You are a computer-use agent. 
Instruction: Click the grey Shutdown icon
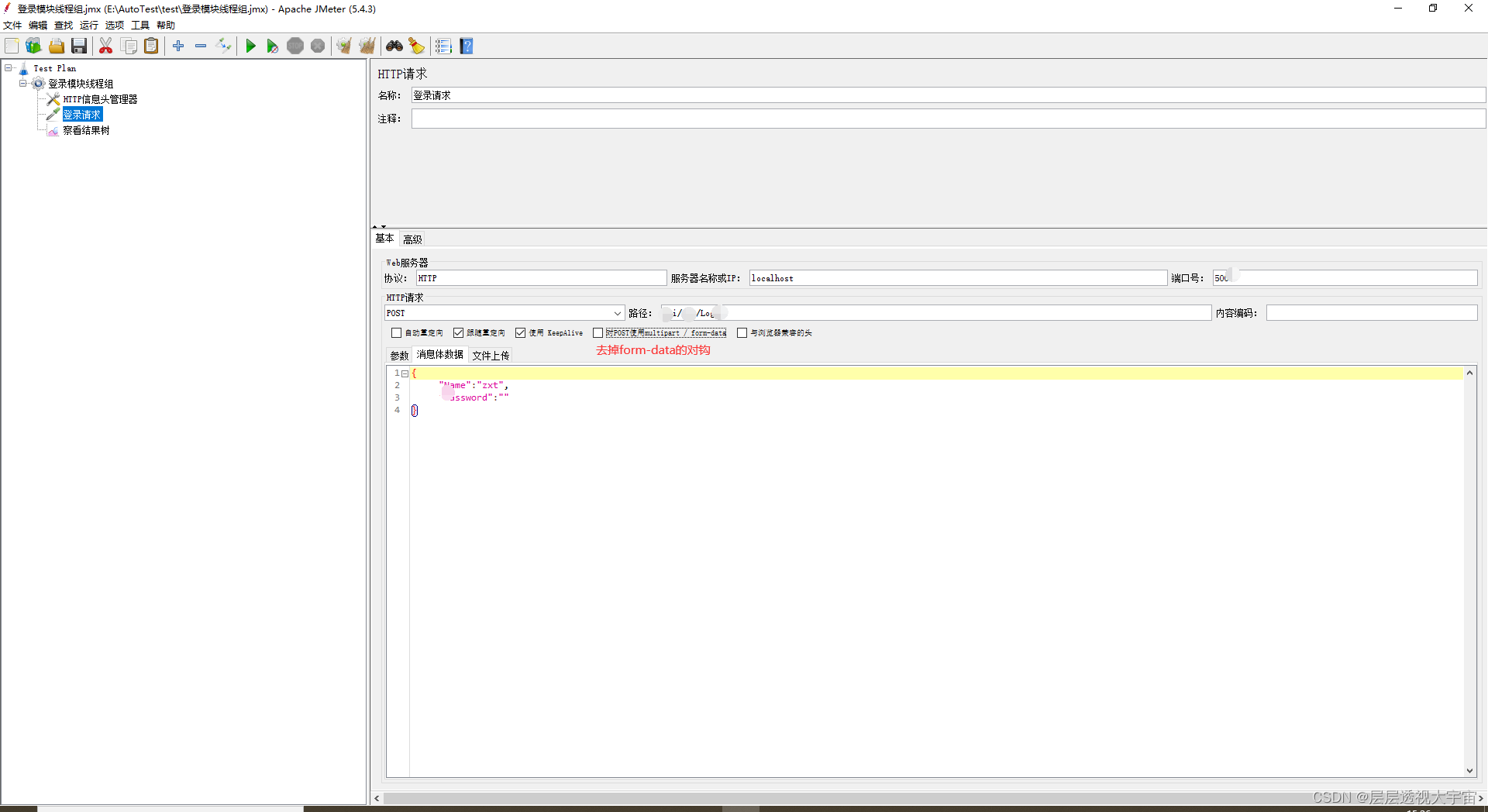pyautogui.click(x=318, y=46)
